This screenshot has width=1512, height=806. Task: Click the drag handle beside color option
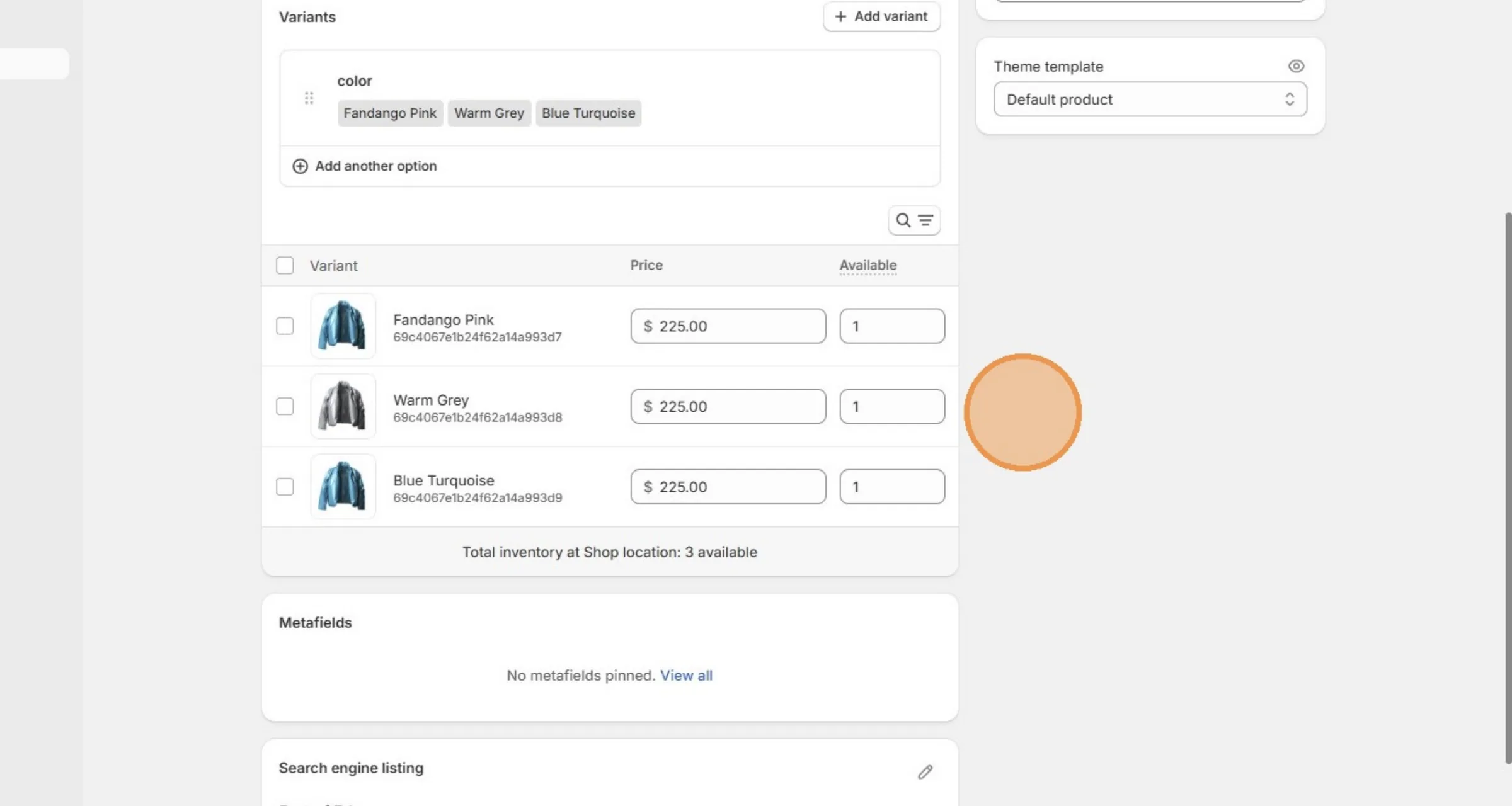tap(309, 98)
